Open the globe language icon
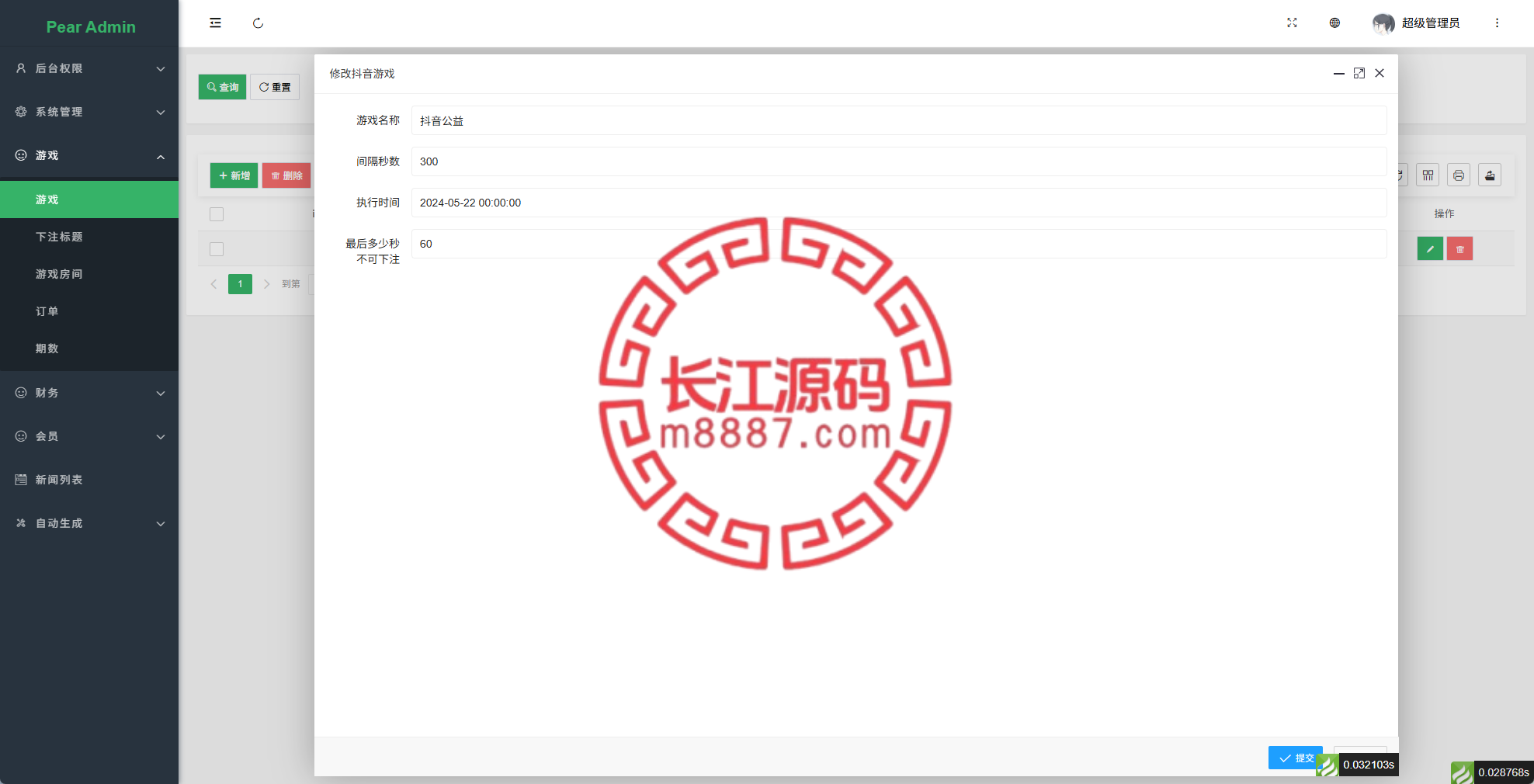The image size is (1534, 784). [x=1334, y=23]
